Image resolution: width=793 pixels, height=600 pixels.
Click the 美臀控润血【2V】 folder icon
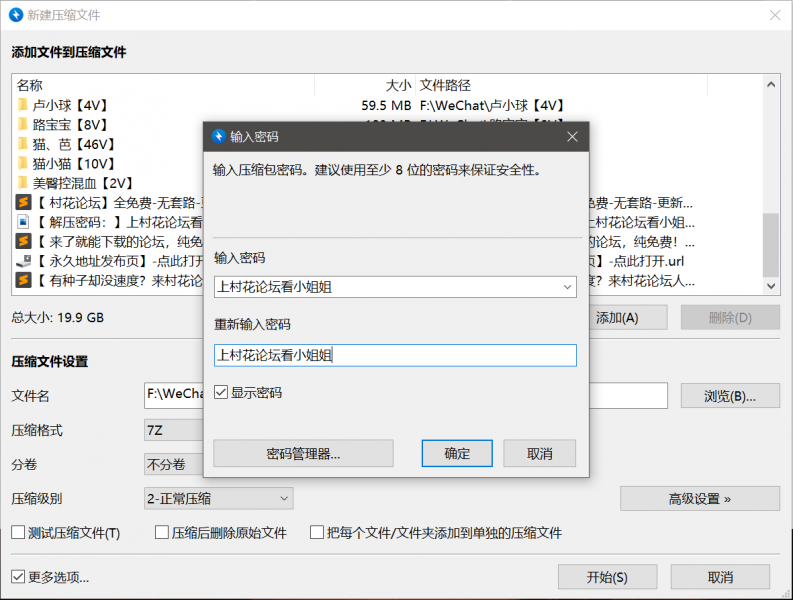tap(22, 183)
